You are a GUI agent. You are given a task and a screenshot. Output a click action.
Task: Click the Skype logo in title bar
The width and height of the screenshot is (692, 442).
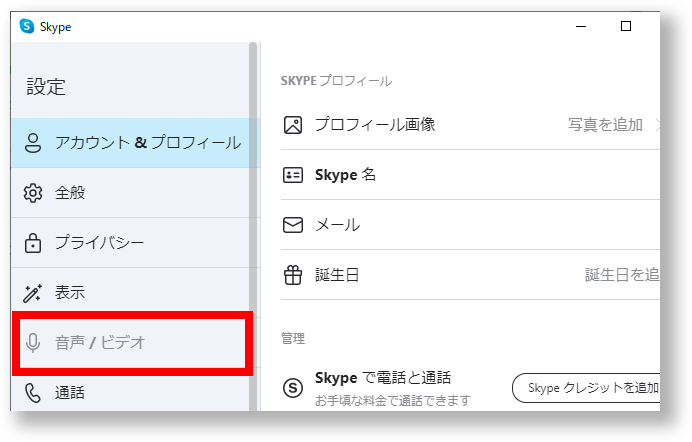(27, 26)
